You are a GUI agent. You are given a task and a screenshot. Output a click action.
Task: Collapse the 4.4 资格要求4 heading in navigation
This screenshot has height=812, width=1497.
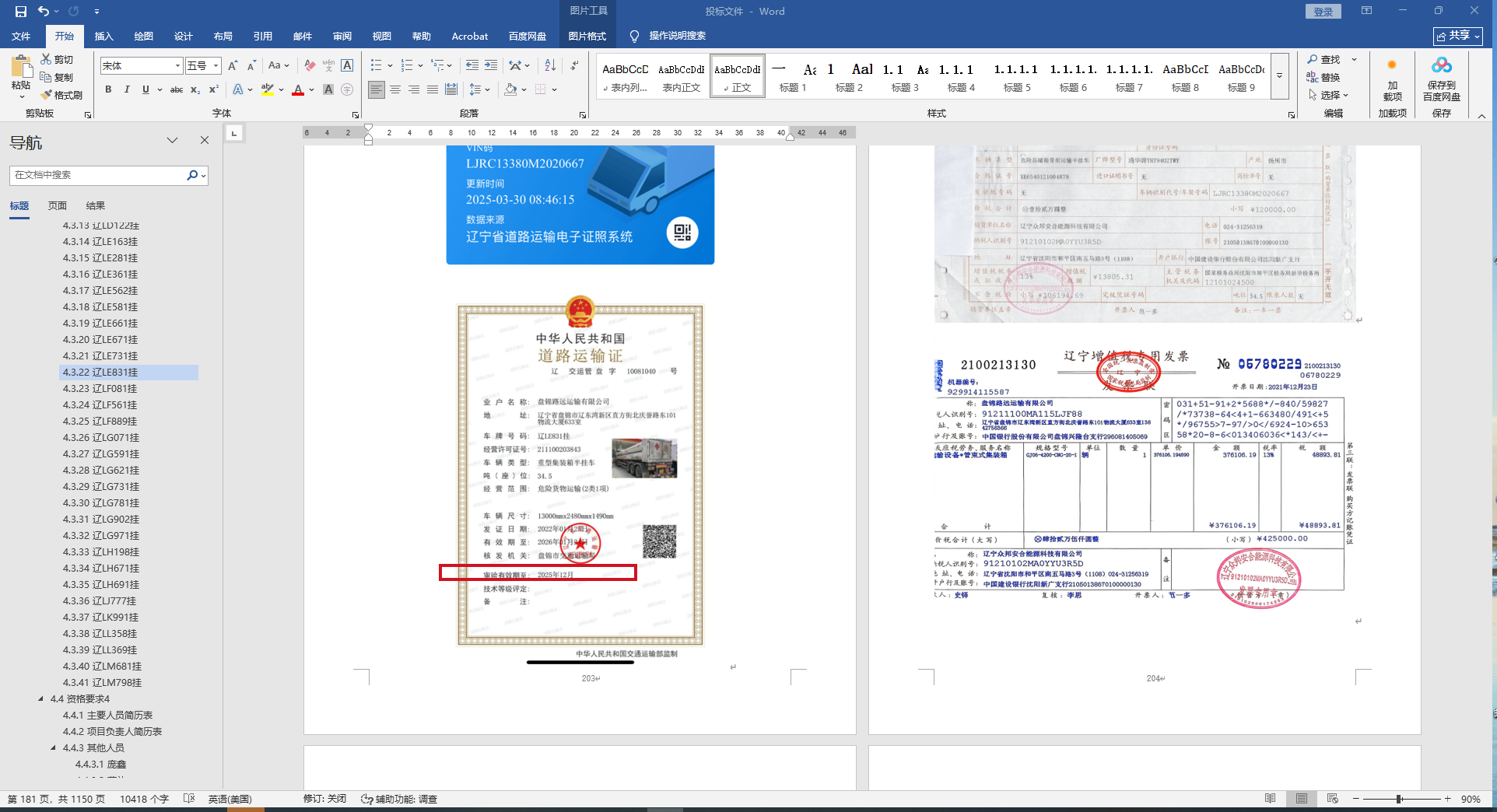40,698
